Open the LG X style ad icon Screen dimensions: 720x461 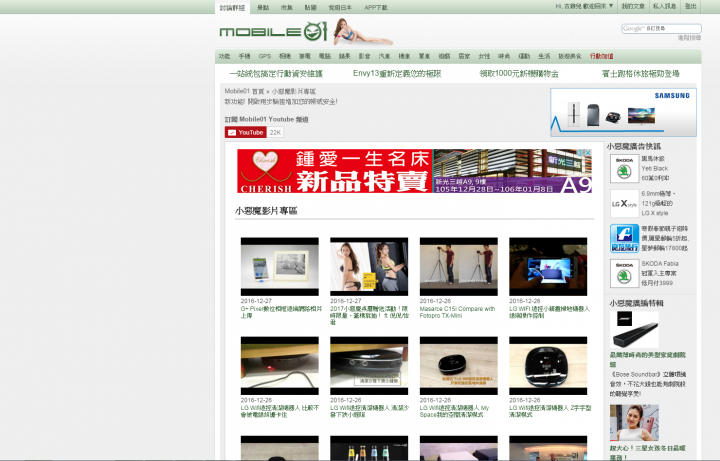[624, 203]
